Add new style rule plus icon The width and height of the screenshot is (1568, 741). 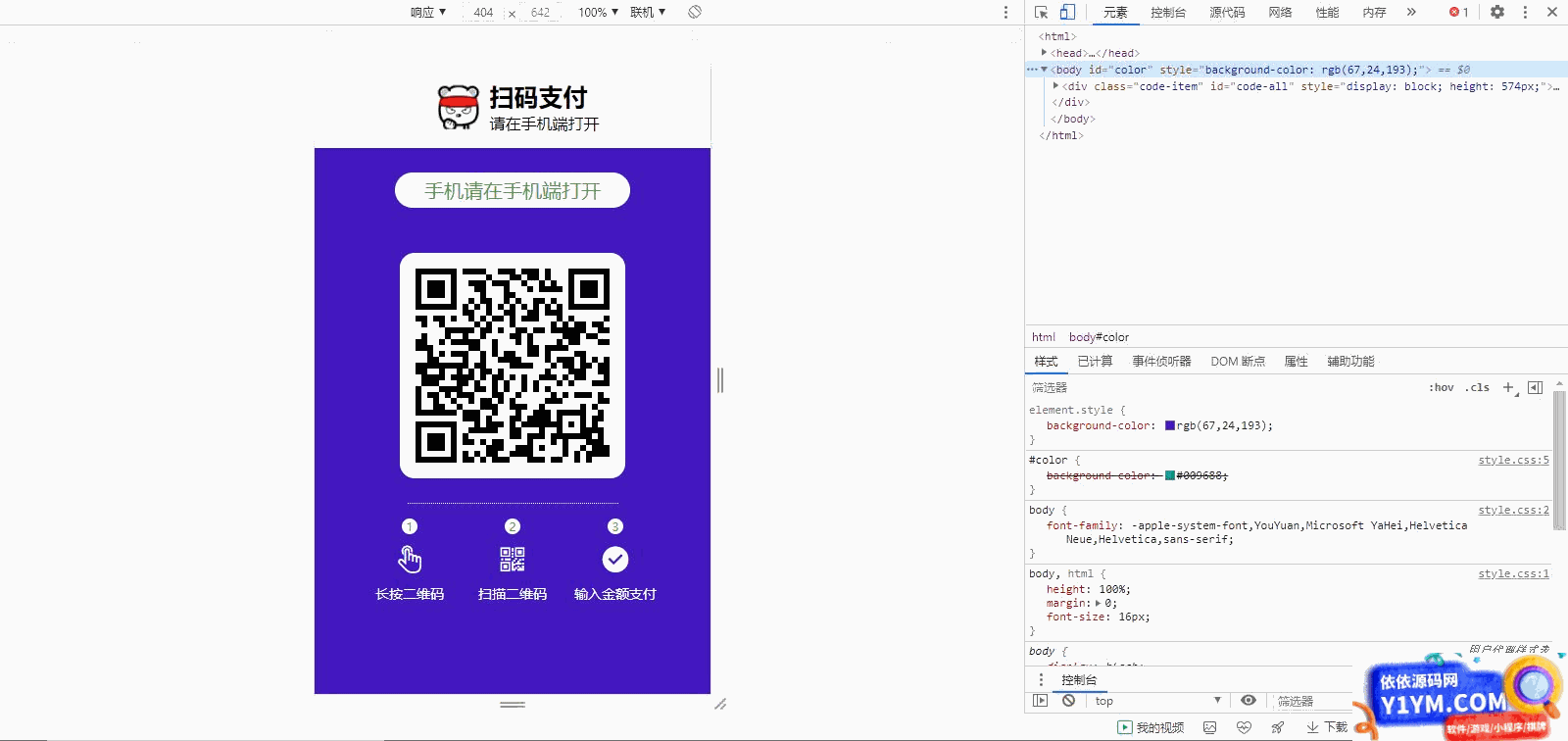[x=1509, y=387]
